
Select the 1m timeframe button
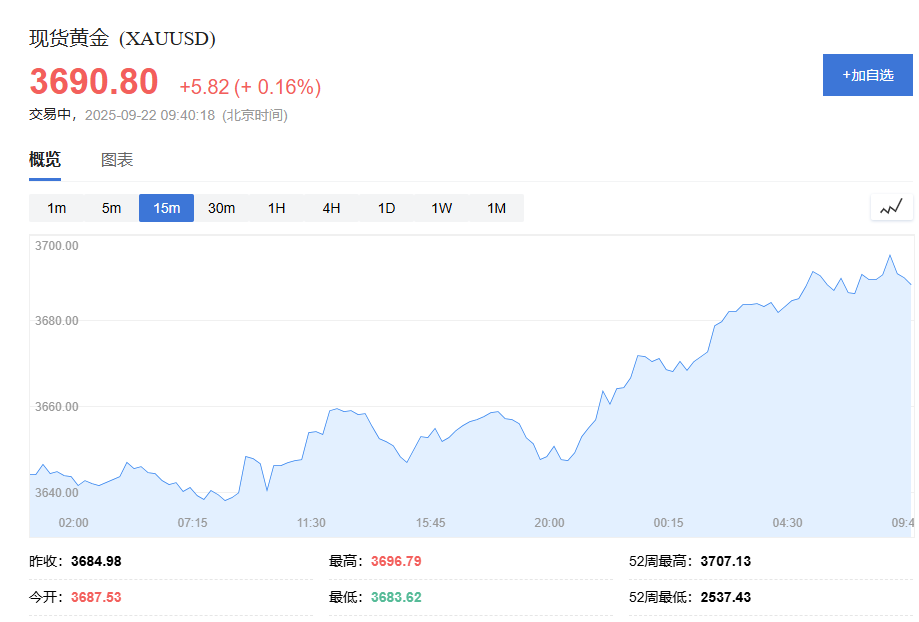point(56,207)
